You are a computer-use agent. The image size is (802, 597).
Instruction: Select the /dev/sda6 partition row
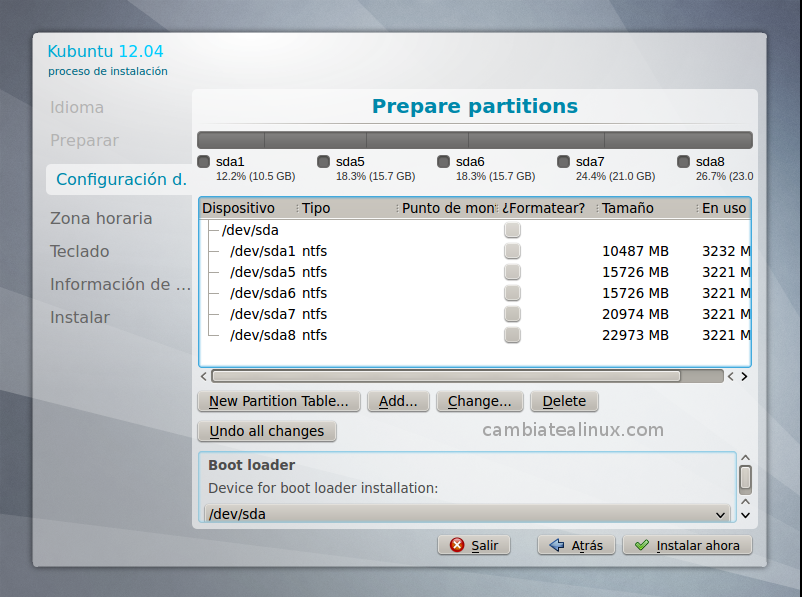click(475, 293)
